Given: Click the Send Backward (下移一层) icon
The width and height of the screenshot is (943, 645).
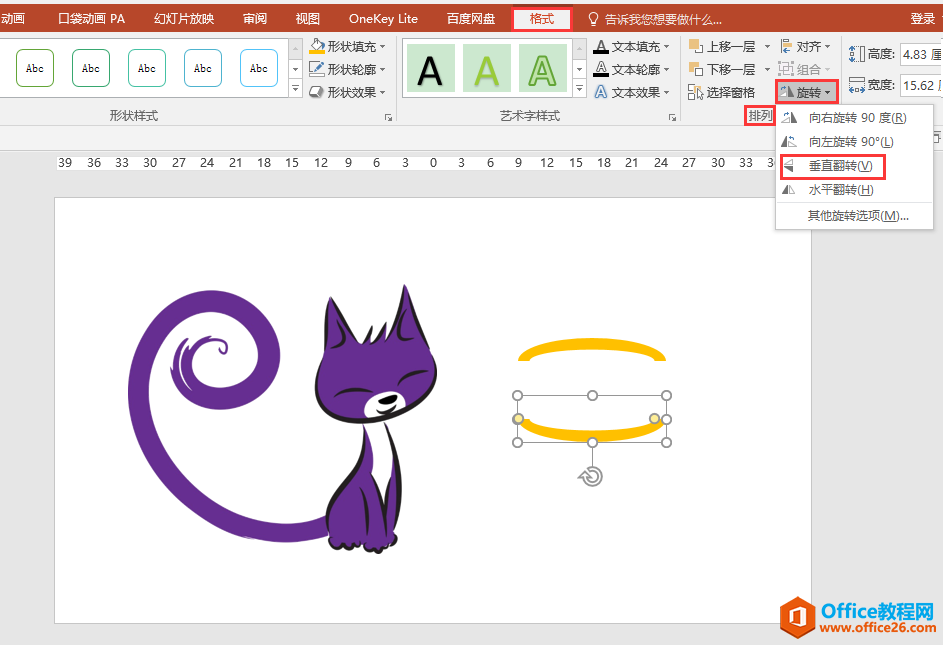Looking at the screenshot, I should point(696,69).
